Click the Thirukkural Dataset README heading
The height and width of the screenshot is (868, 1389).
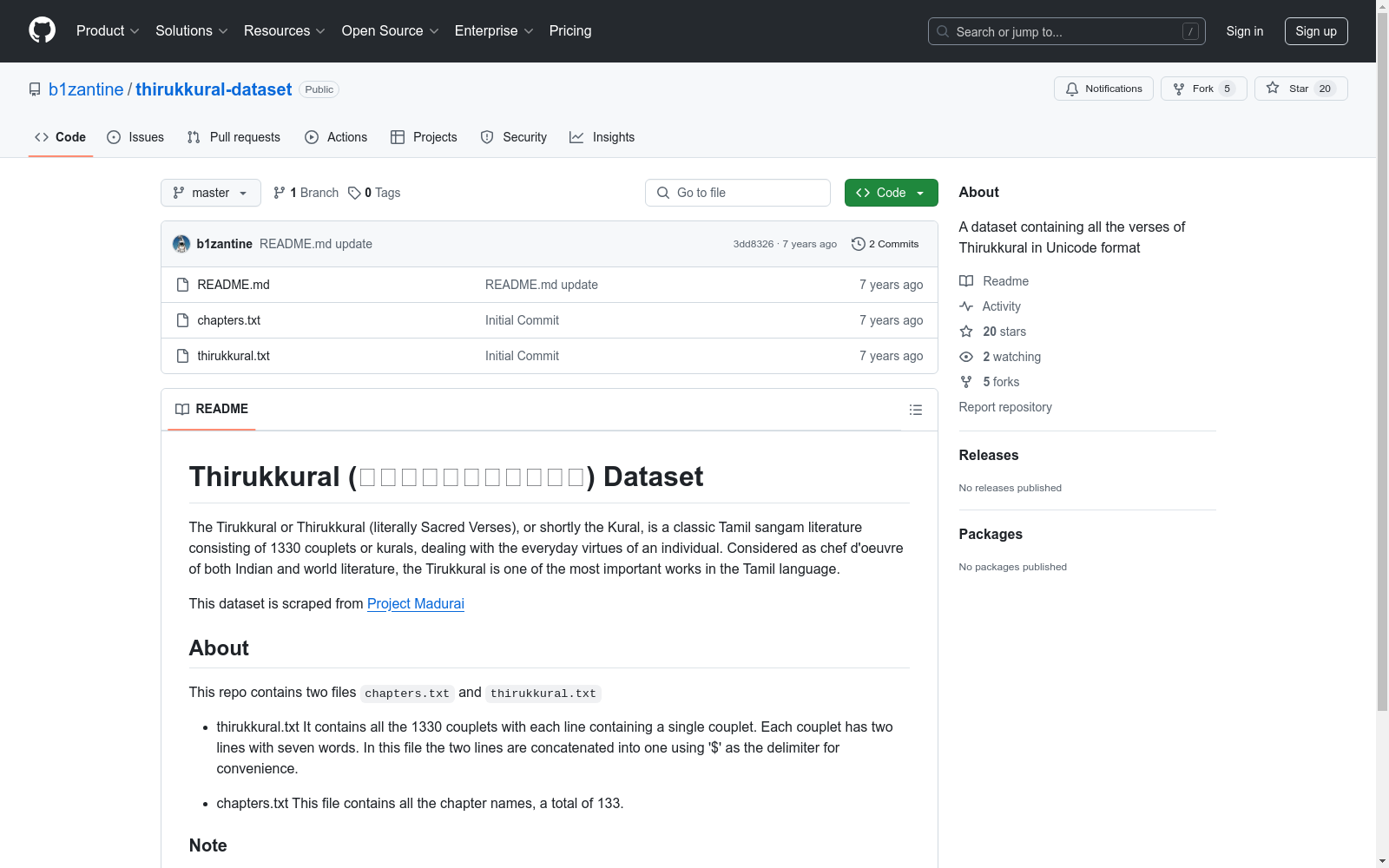[x=446, y=477]
